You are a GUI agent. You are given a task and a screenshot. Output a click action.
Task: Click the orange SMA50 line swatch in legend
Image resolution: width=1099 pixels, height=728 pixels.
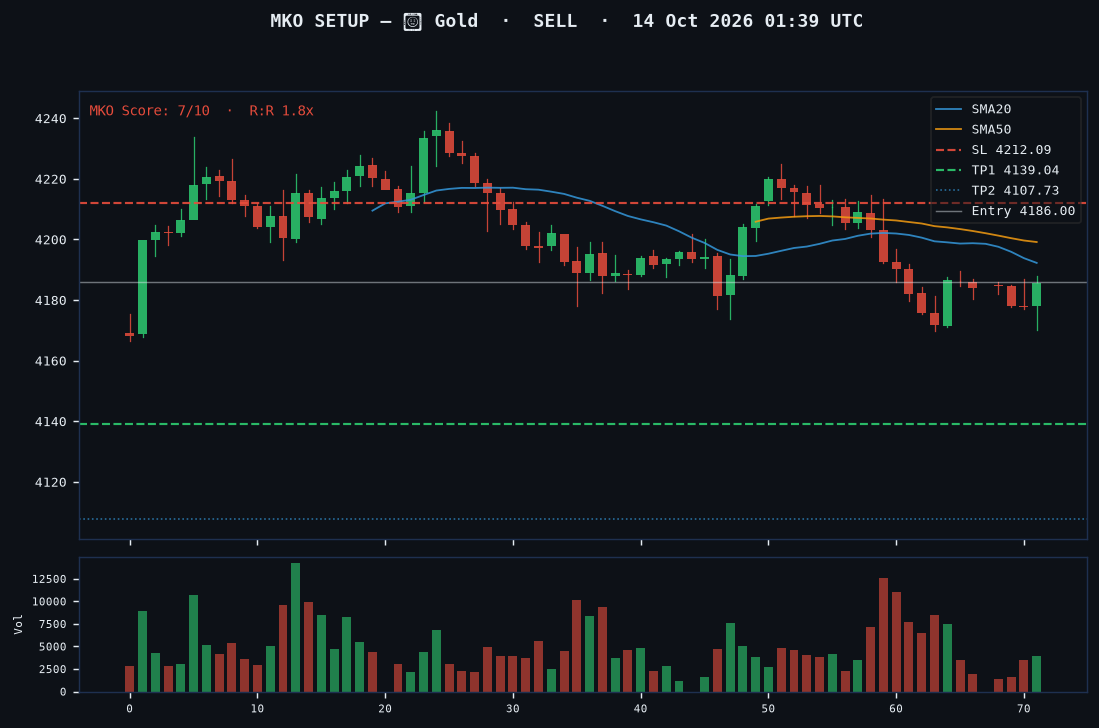(948, 129)
